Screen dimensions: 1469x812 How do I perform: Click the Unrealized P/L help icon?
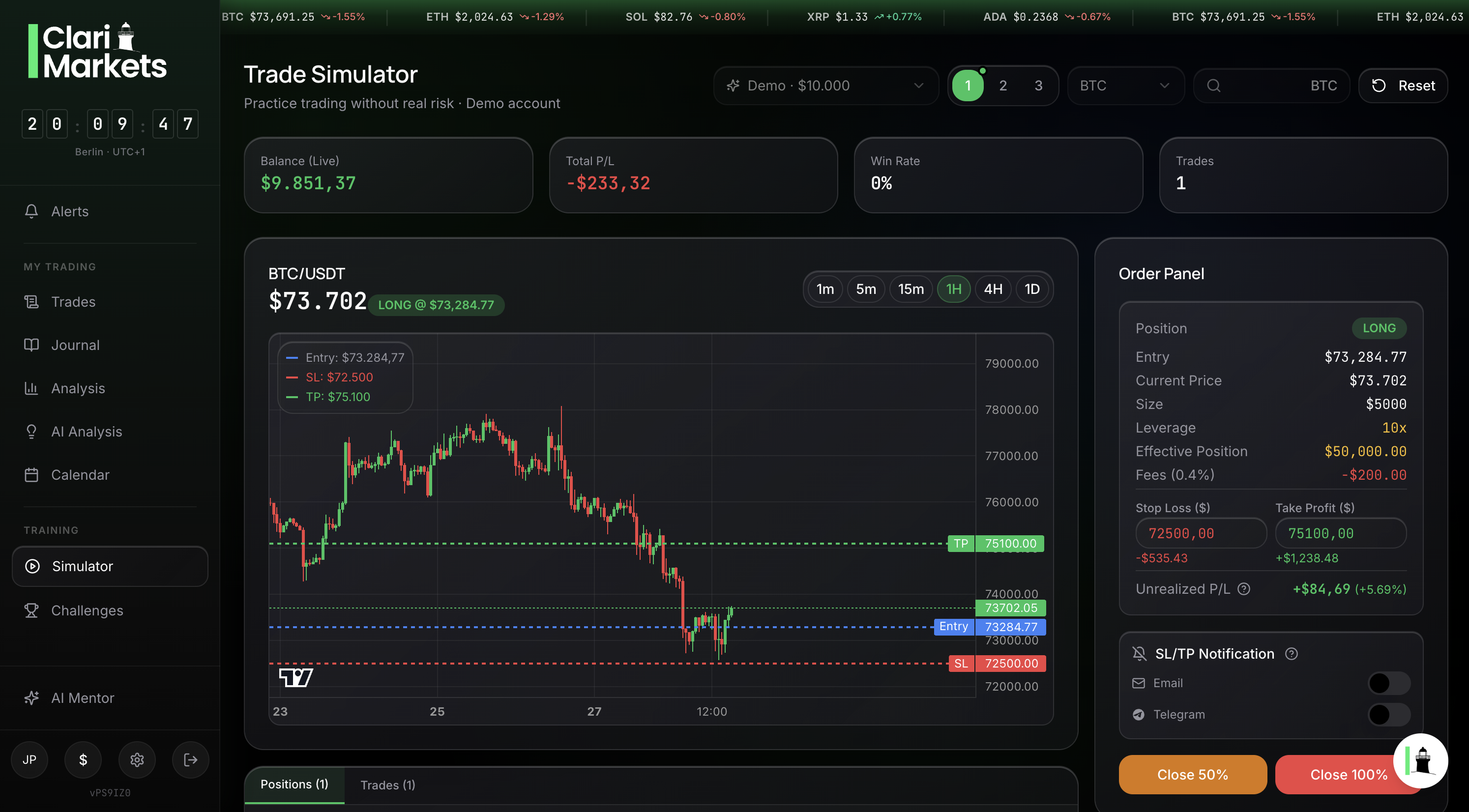tap(1244, 589)
